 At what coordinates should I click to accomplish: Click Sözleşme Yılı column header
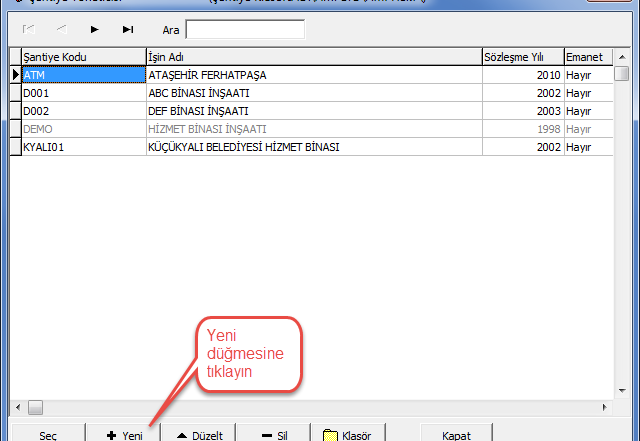pyautogui.click(x=521, y=57)
